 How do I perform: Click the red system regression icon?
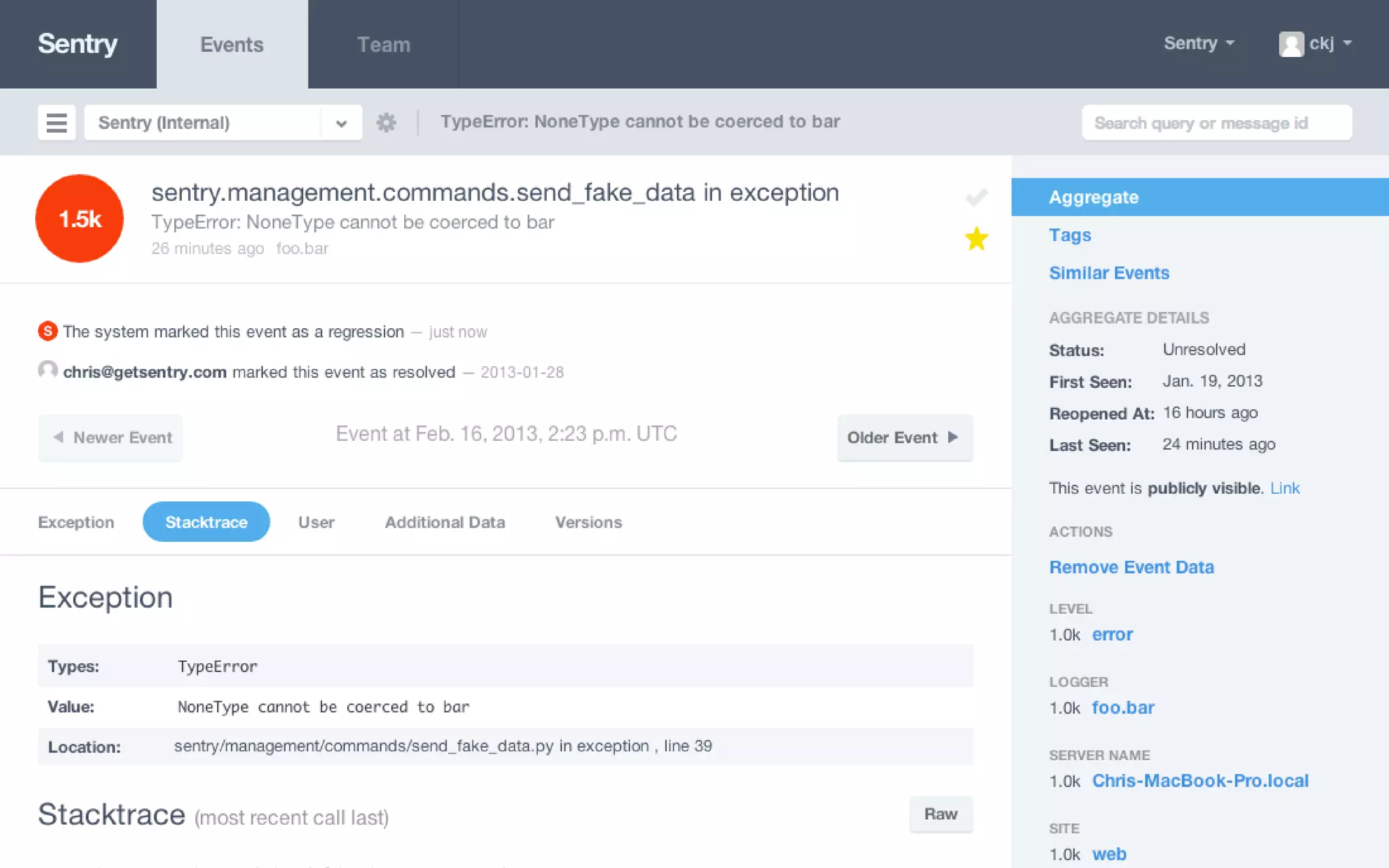[x=47, y=332]
